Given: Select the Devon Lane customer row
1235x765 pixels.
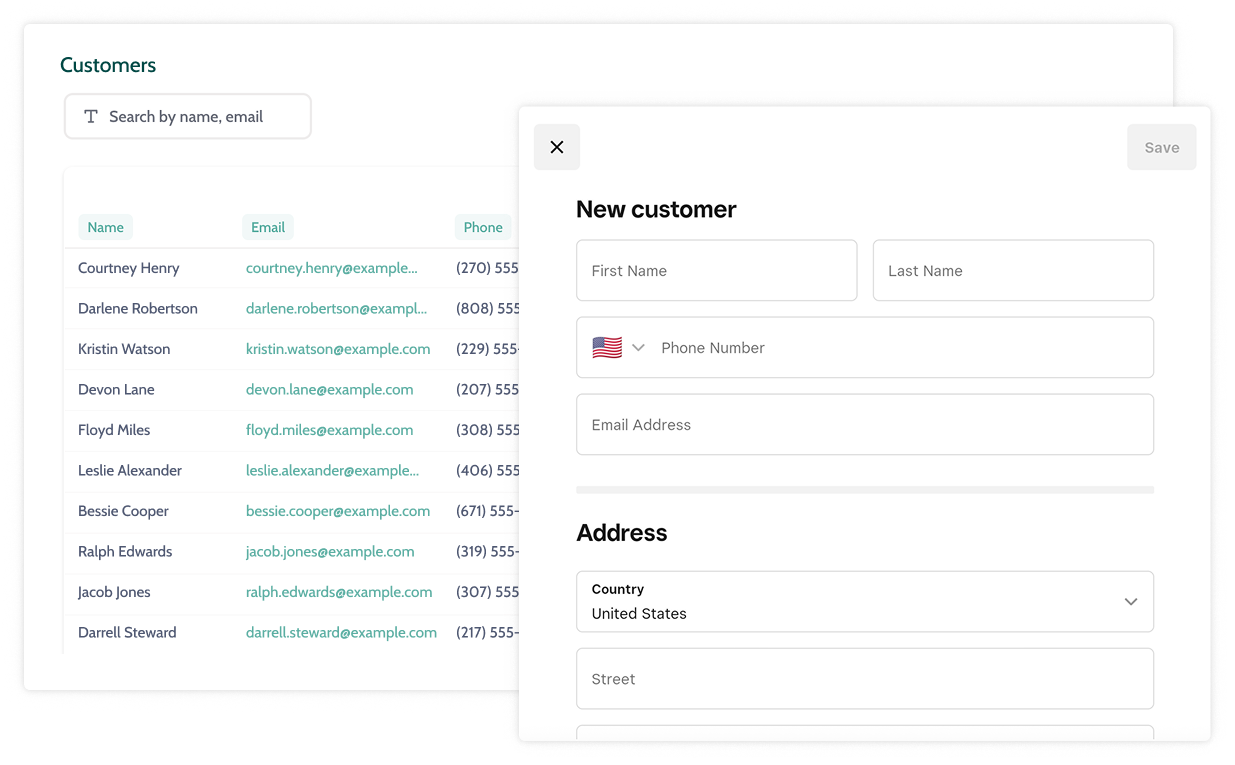Looking at the screenshot, I should tap(116, 390).
